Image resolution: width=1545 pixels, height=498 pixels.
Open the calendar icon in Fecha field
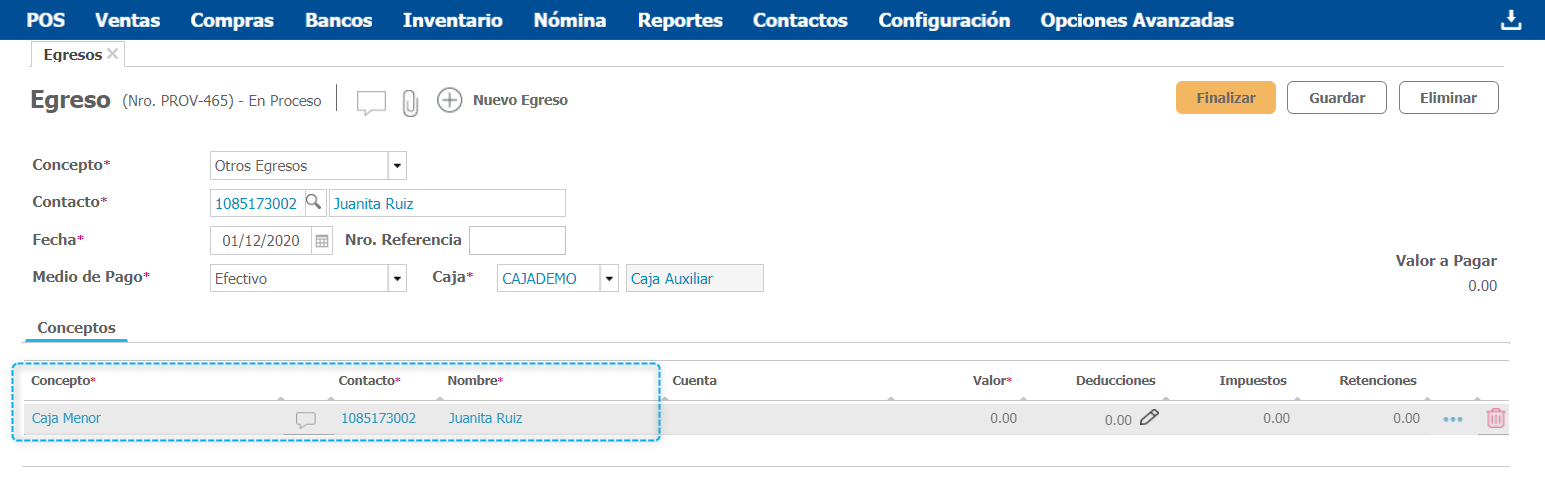click(x=322, y=241)
